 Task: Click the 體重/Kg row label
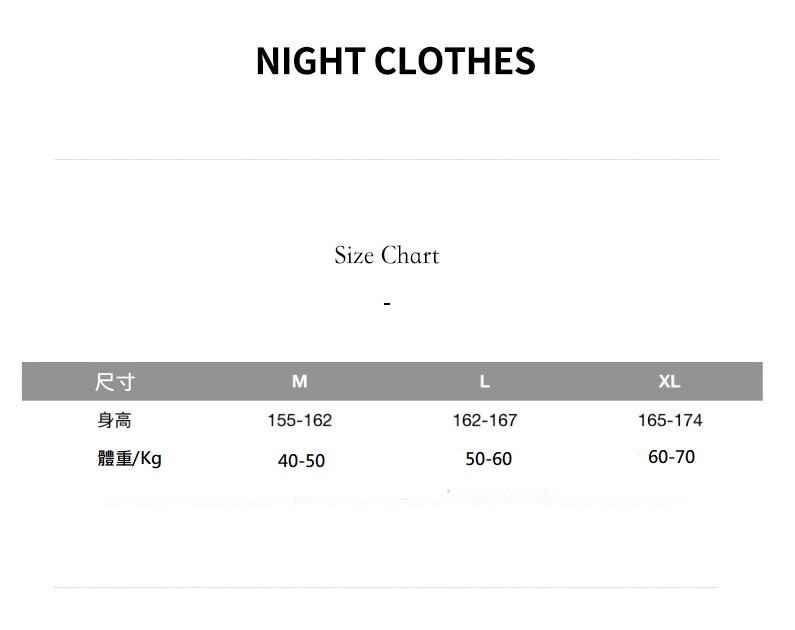(129, 459)
